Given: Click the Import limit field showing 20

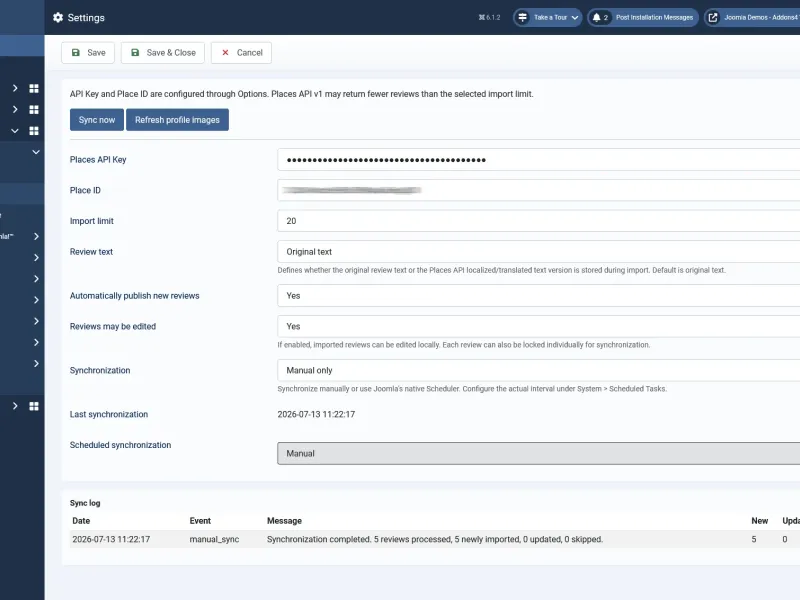Looking at the screenshot, I should tap(538, 221).
